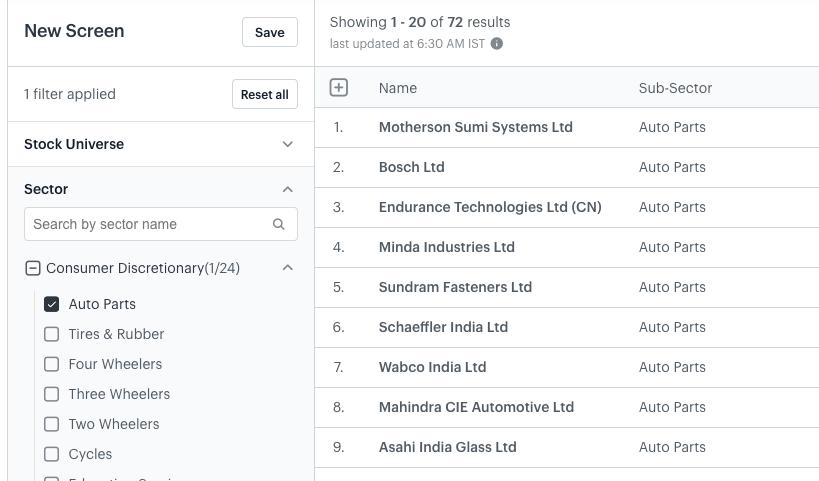Image resolution: width=819 pixels, height=481 pixels.
Task: Collapse the Consumer Discretionary group chevron
Action: (x=288, y=268)
